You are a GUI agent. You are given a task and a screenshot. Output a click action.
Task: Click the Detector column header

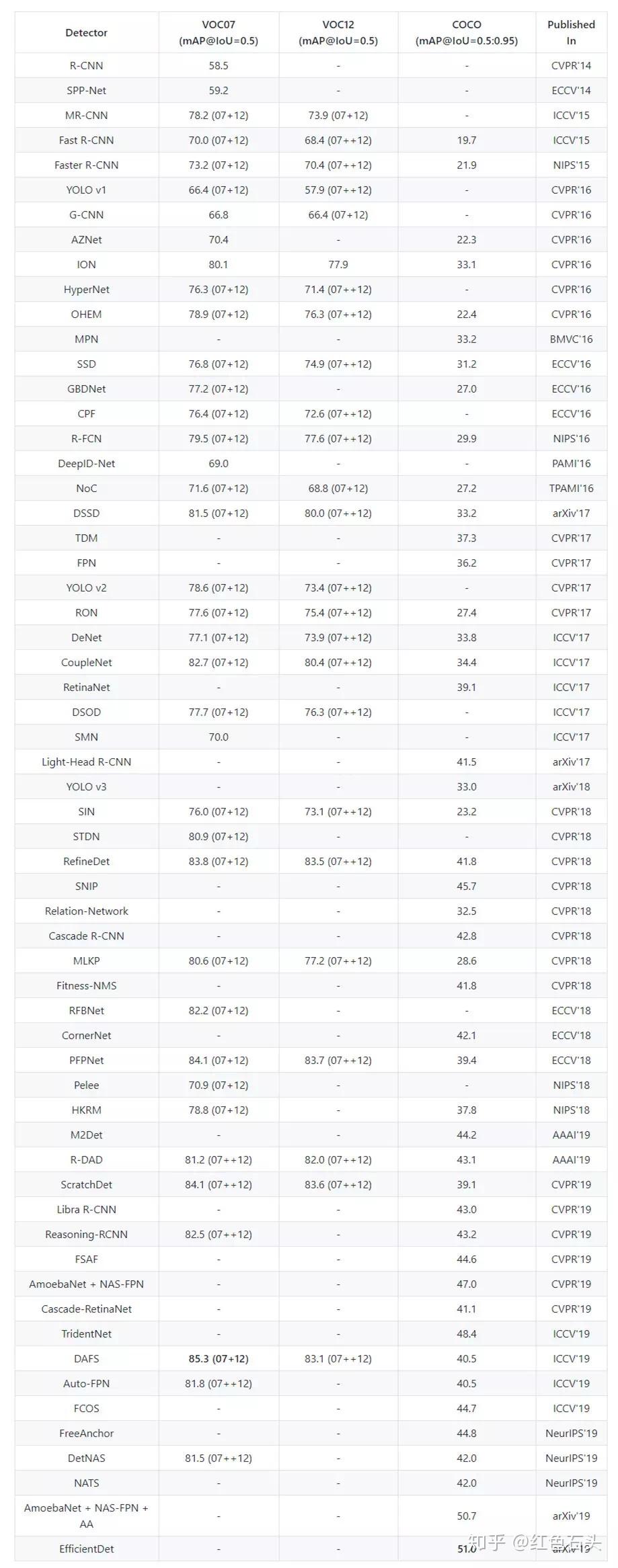[x=86, y=32]
